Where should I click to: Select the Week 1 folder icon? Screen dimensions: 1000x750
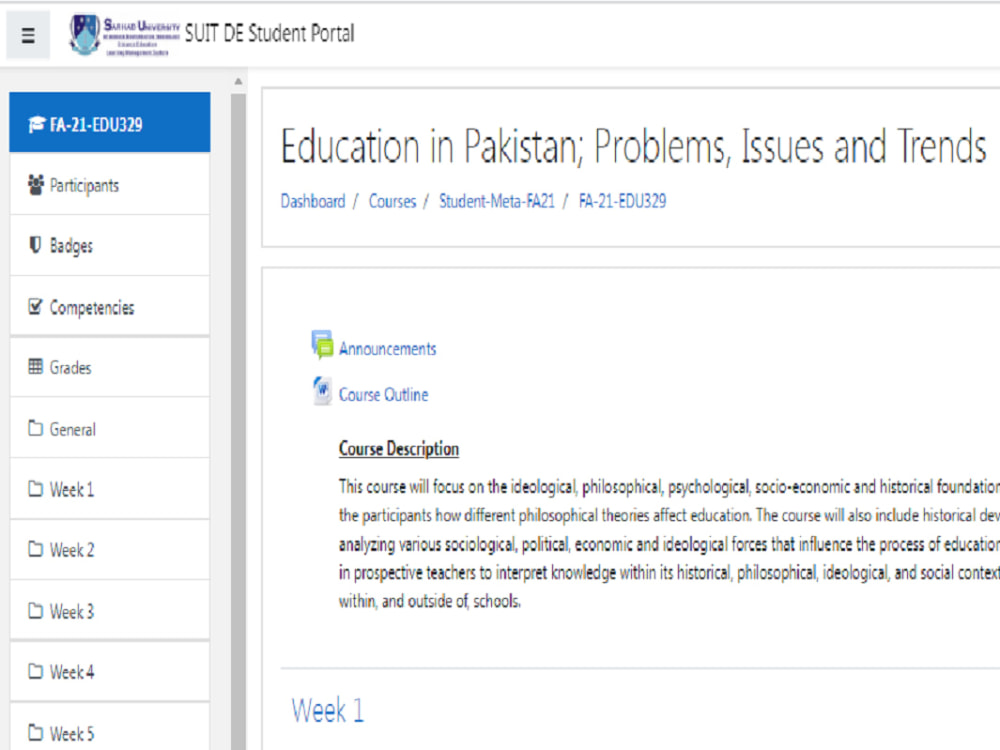(36, 489)
